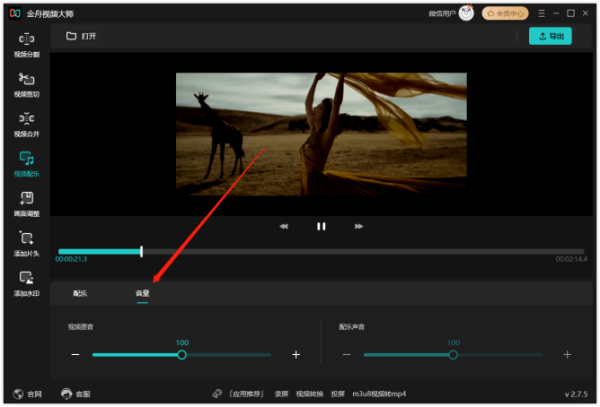Close the application window
This screenshot has width=600, height=407.
point(585,13)
